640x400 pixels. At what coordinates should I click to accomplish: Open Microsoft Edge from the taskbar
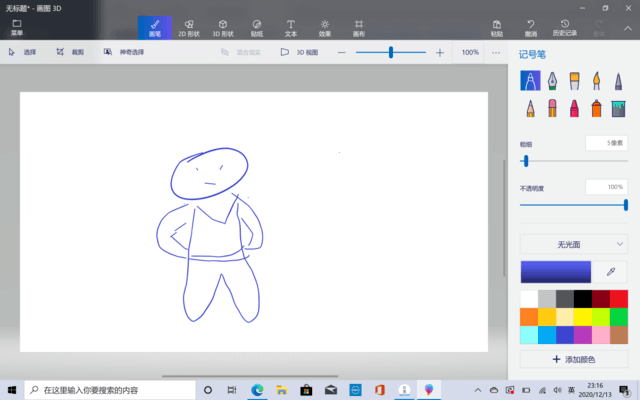tap(257, 390)
